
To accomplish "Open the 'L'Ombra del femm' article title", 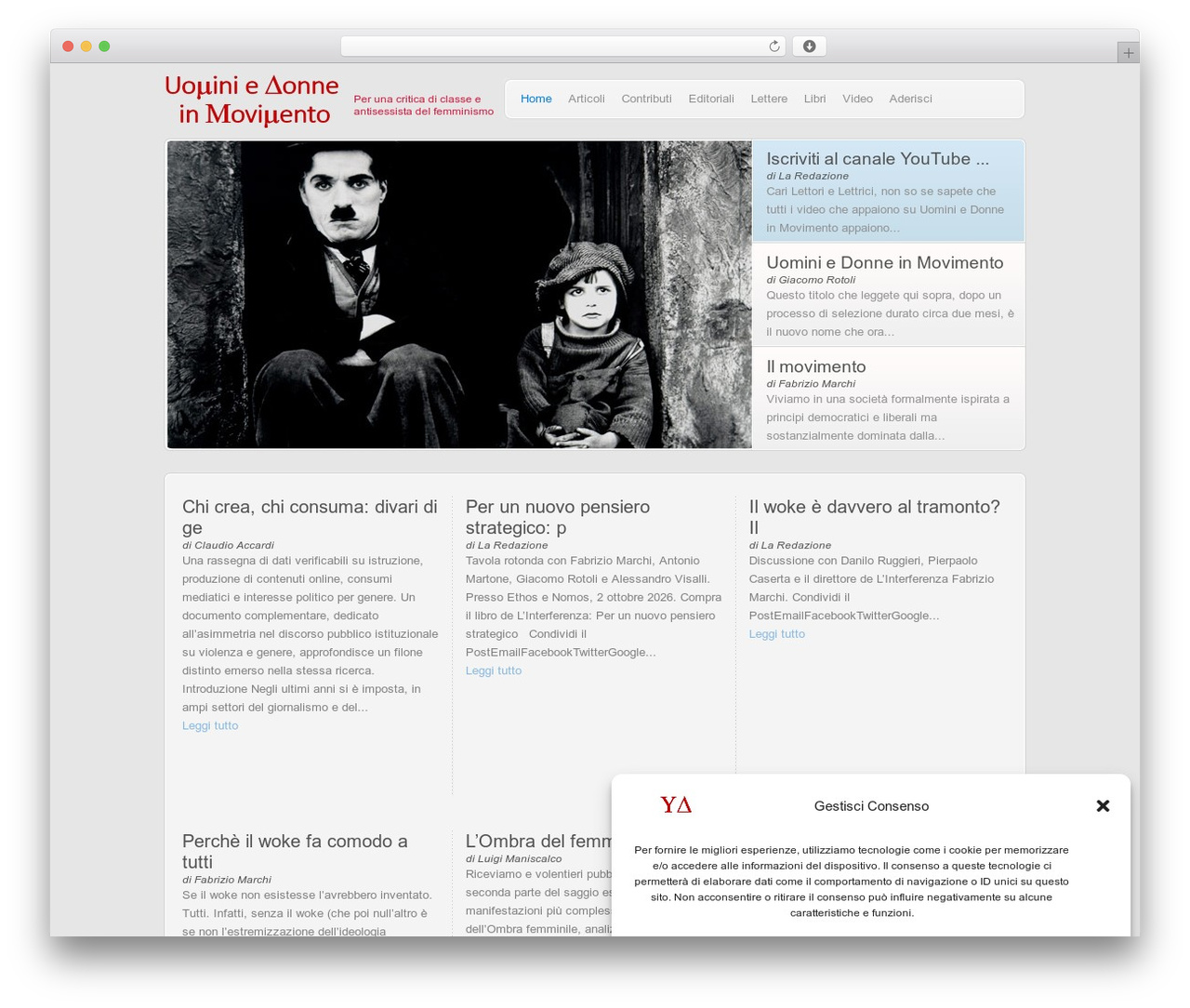I will click(538, 842).
